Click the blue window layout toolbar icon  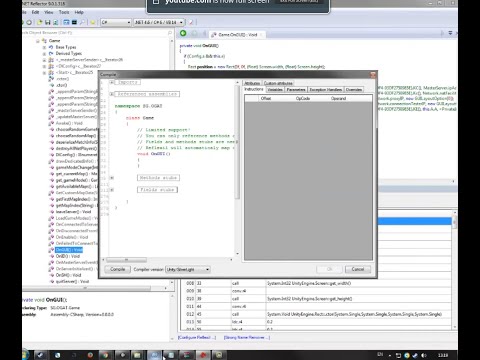tap(66, 22)
